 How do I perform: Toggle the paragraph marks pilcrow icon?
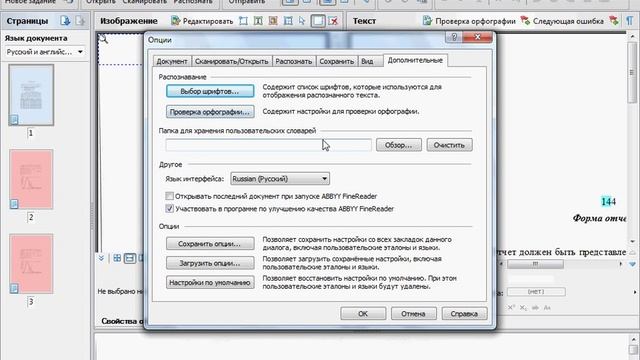coord(630,21)
